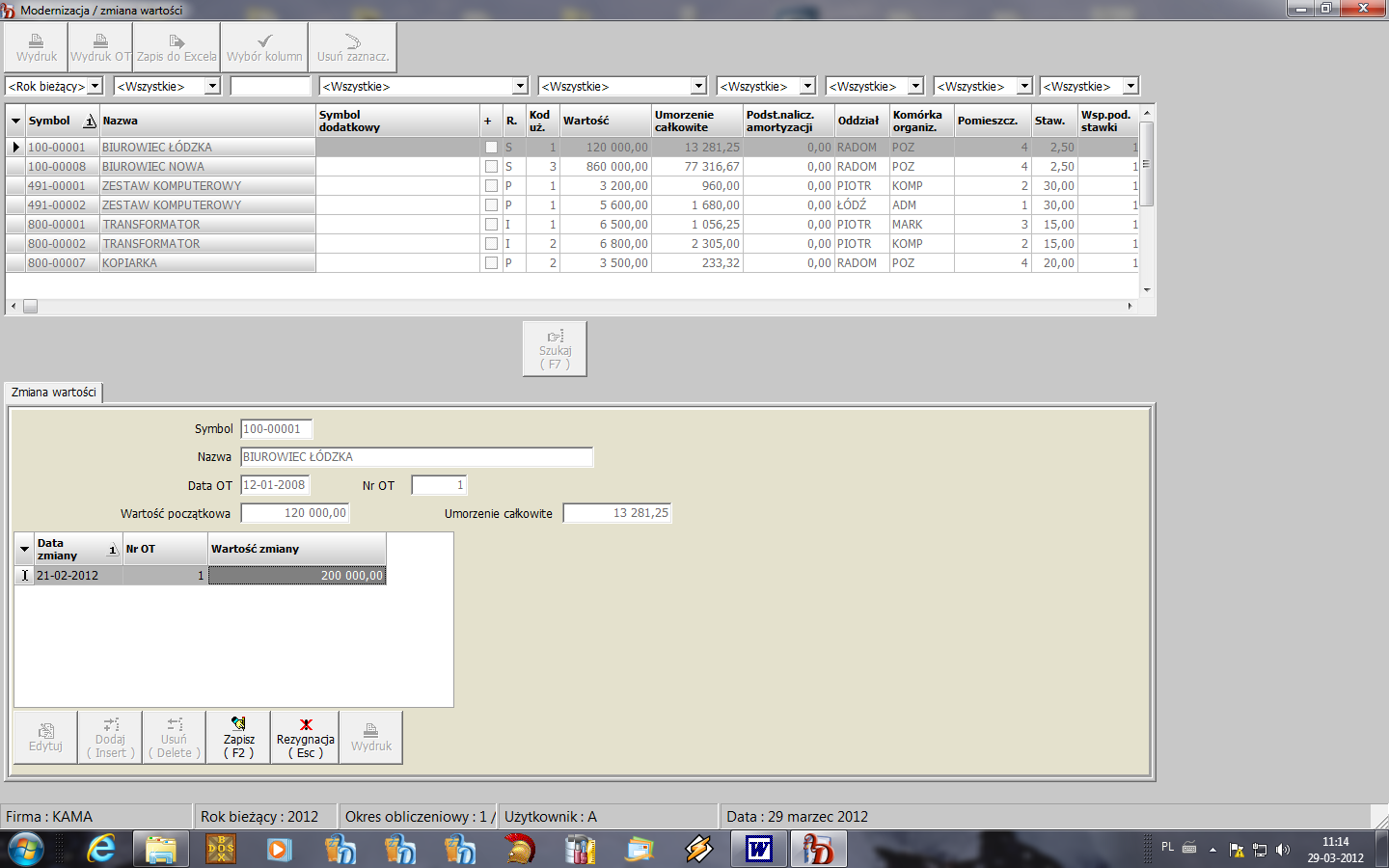Sort by the Nazwa column header
The height and width of the screenshot is (868, 1389).
coord(207,122)
